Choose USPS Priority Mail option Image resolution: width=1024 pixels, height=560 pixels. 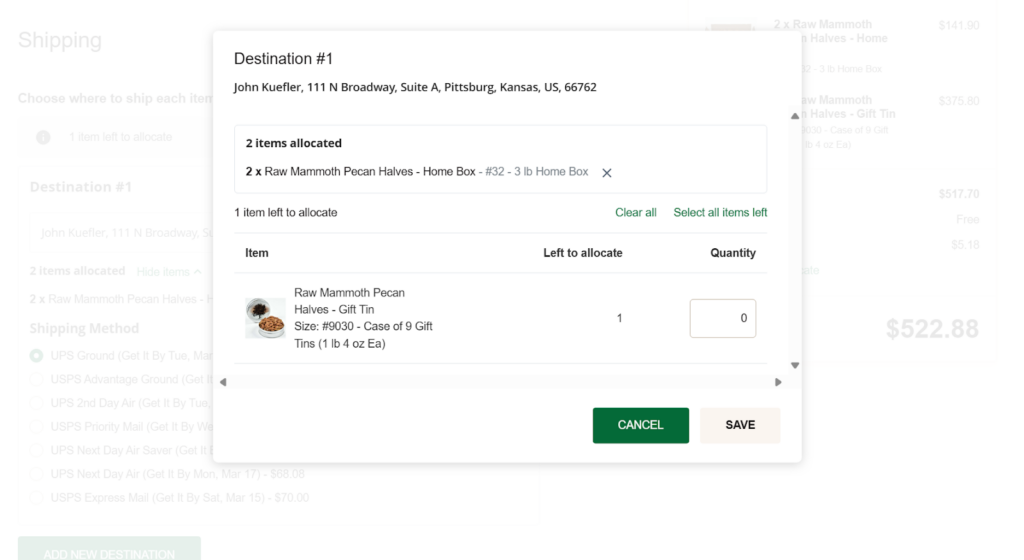coord(37,427)
